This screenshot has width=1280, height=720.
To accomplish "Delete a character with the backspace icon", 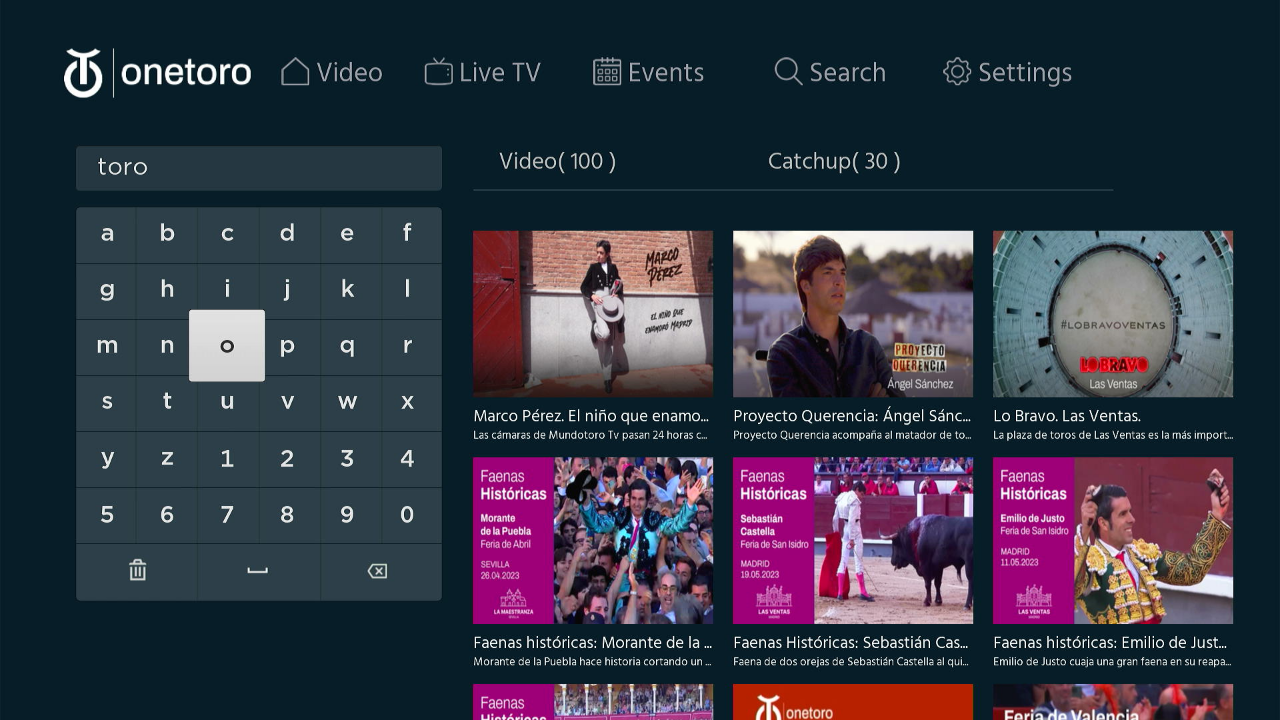I will (x=379, y=571).
